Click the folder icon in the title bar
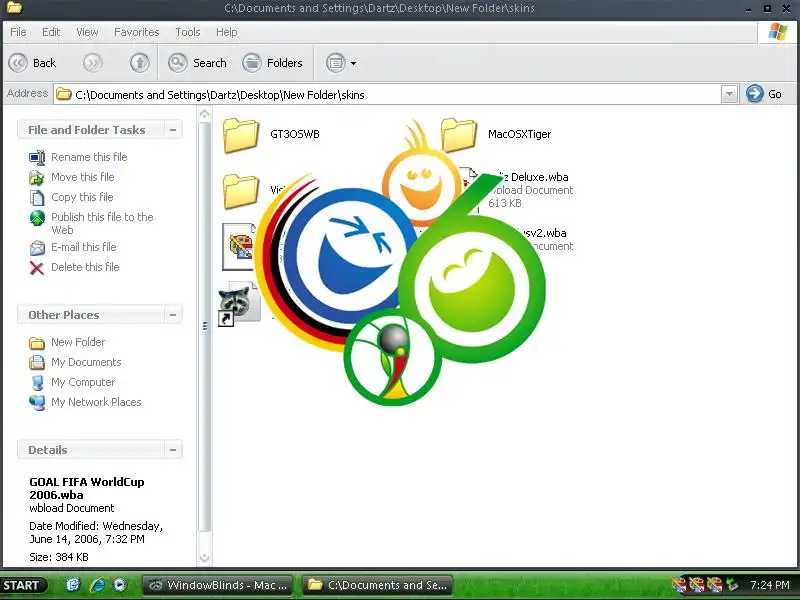 click(14, 7)
